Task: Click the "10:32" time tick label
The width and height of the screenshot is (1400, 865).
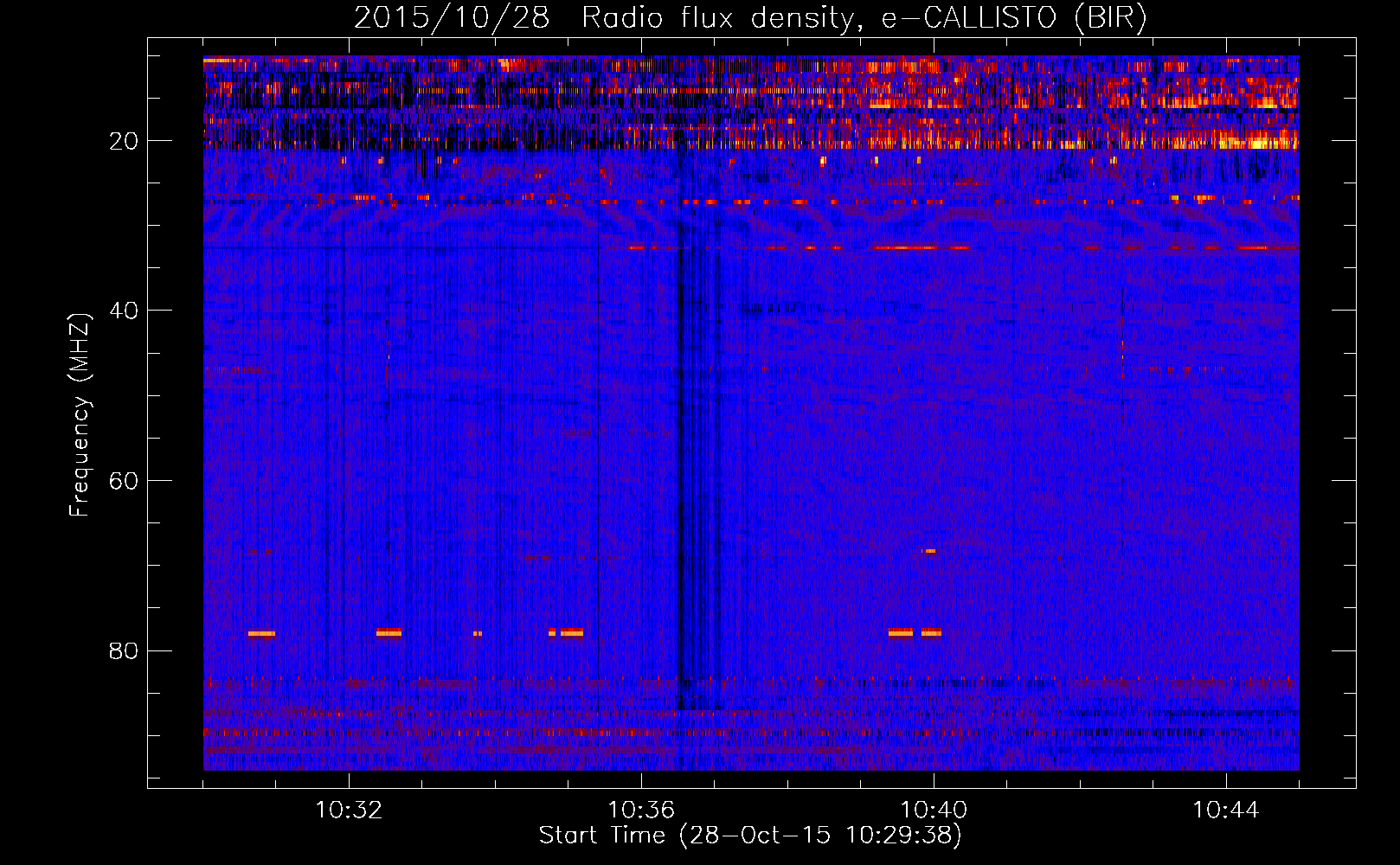Action: click(349, 811)
